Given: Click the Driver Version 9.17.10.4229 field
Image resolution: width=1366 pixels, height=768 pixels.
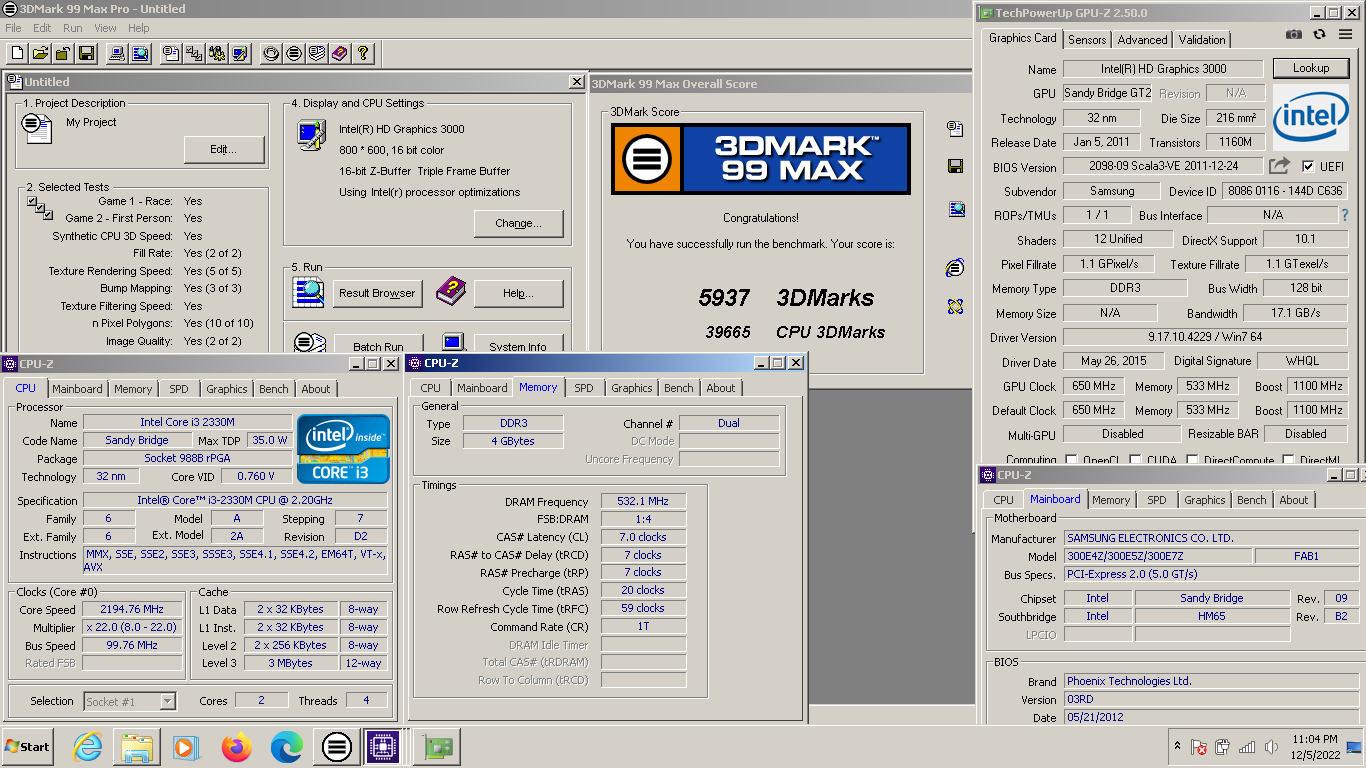Looking at the screenshot, I should pyautogui.click(x=1205, y=337).
